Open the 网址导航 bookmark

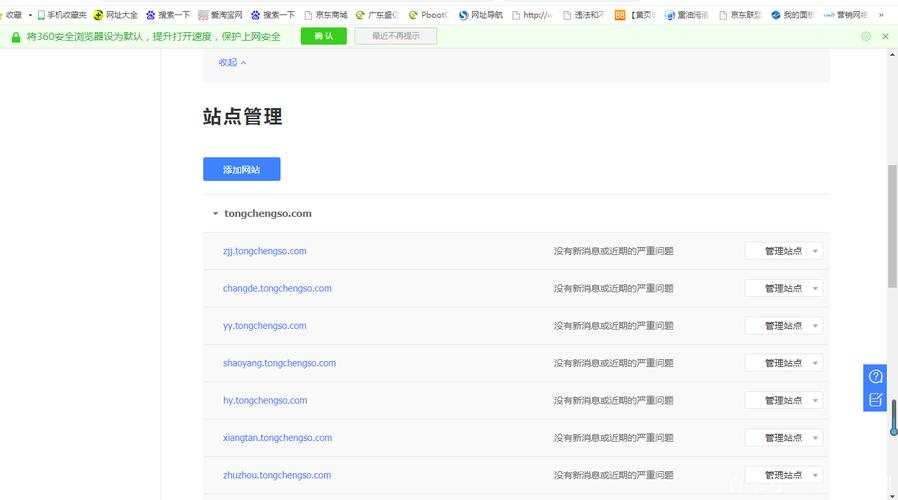point(481,15)
